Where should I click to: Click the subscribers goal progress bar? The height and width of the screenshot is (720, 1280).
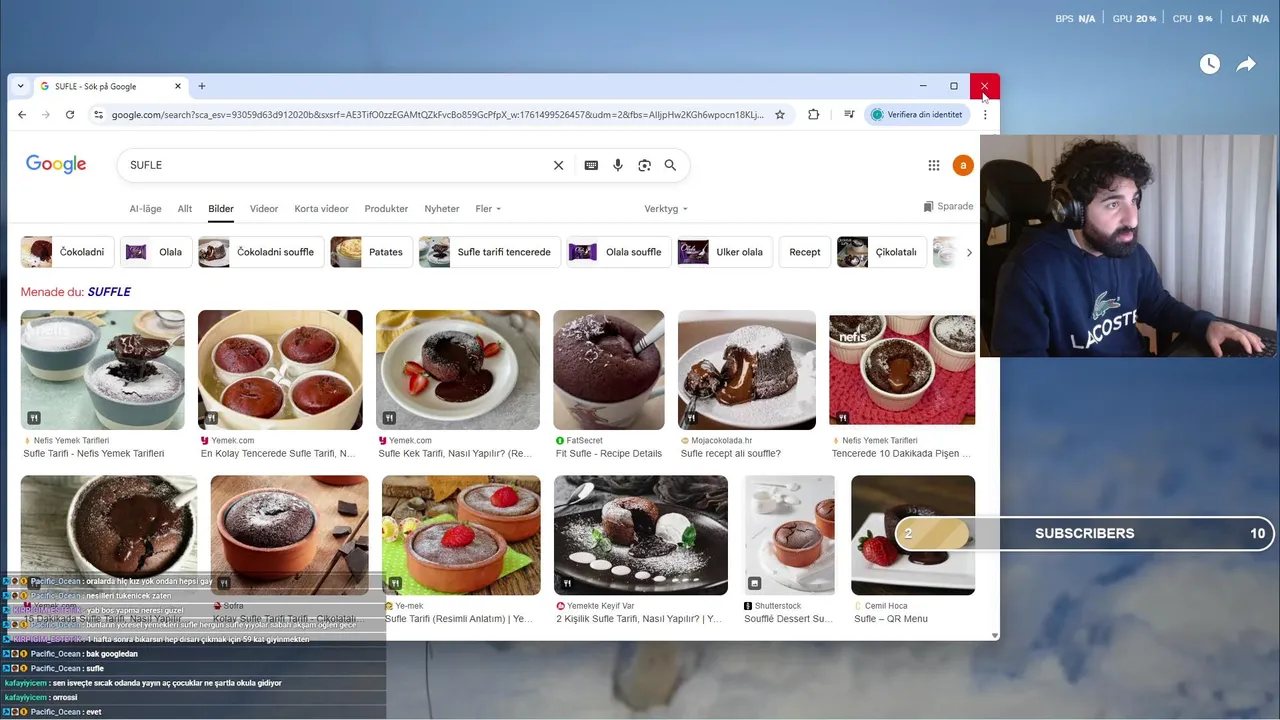tap(1085, 533)
